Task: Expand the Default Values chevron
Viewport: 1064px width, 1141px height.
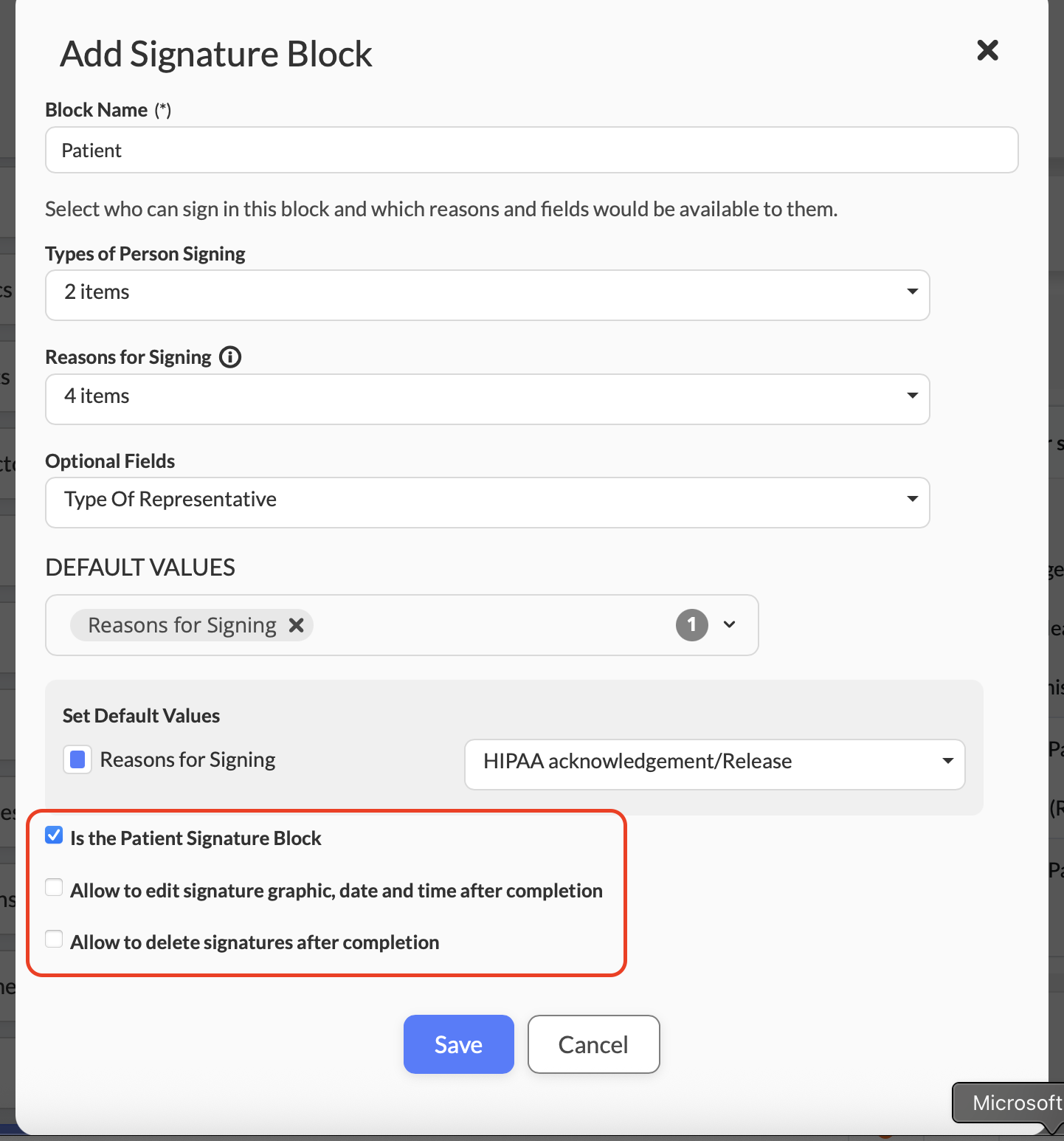Action: coord(730,624)
